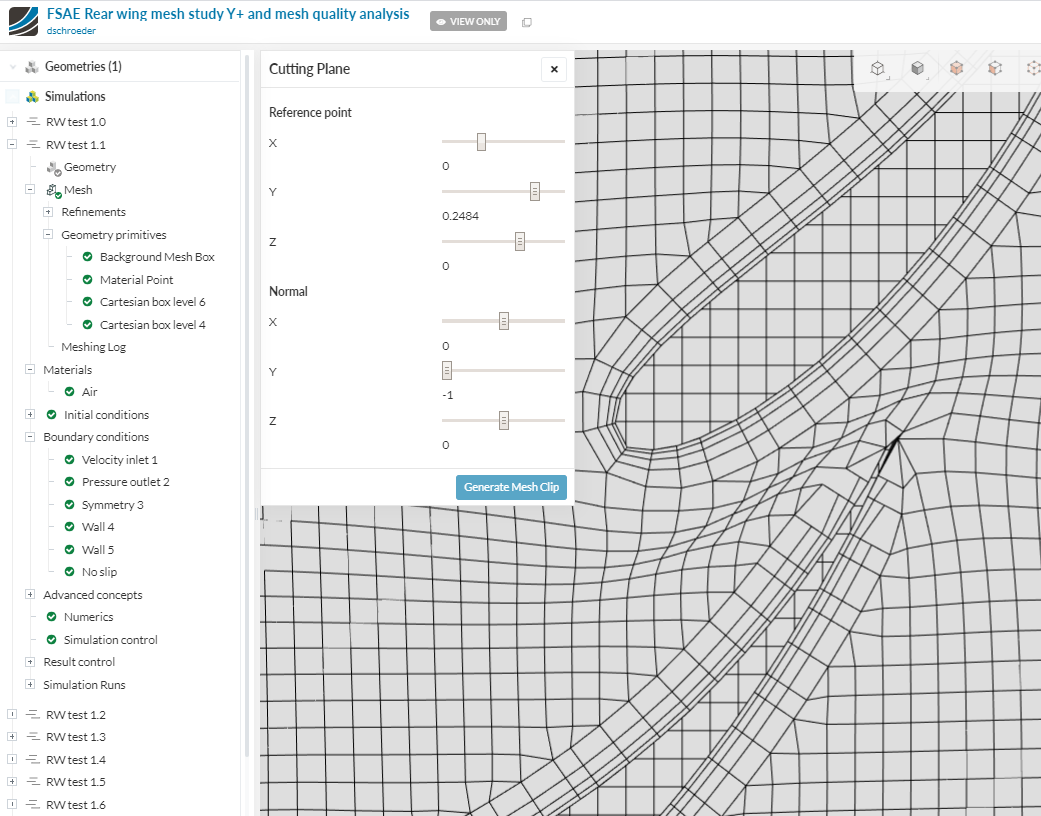Click green check beside Pressure outlet 2
Viewport: 1041px width, 816px height.
[x=70, y=482]
